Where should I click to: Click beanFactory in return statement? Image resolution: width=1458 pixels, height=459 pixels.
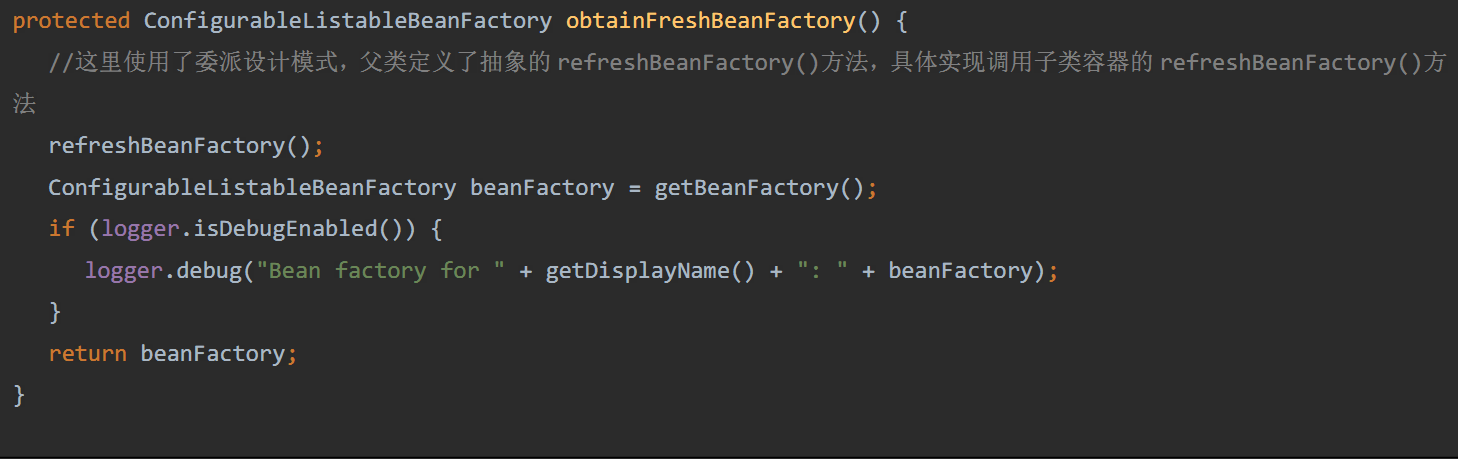[x=212, y=354]
